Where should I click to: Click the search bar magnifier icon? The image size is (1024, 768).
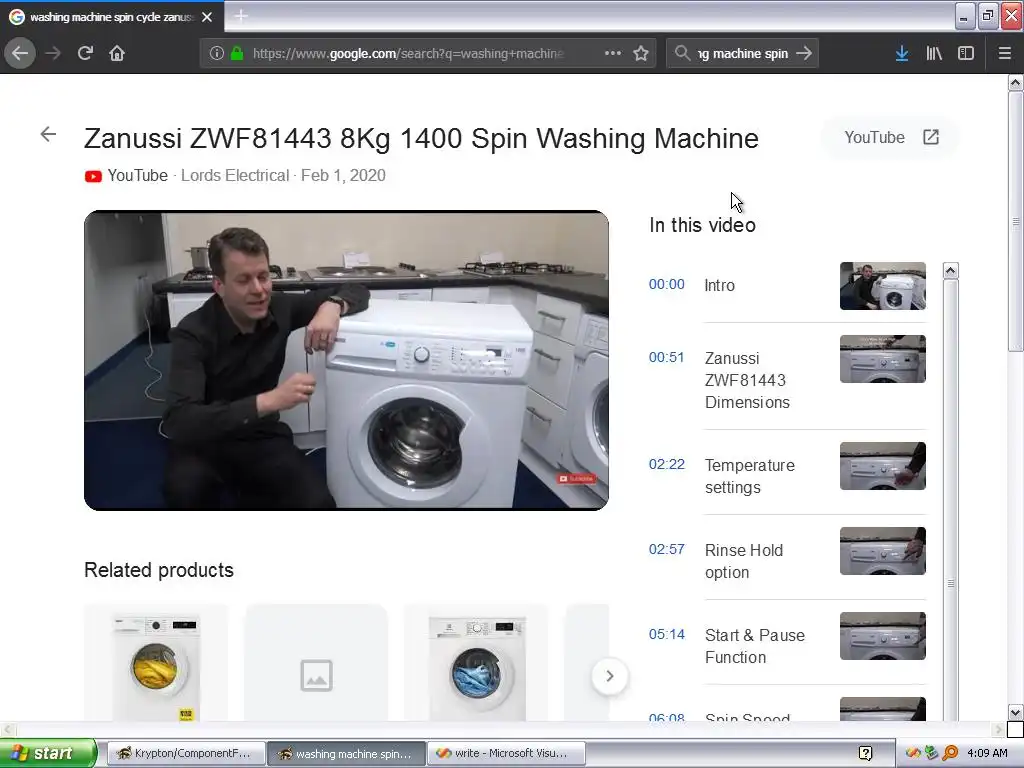682,53
